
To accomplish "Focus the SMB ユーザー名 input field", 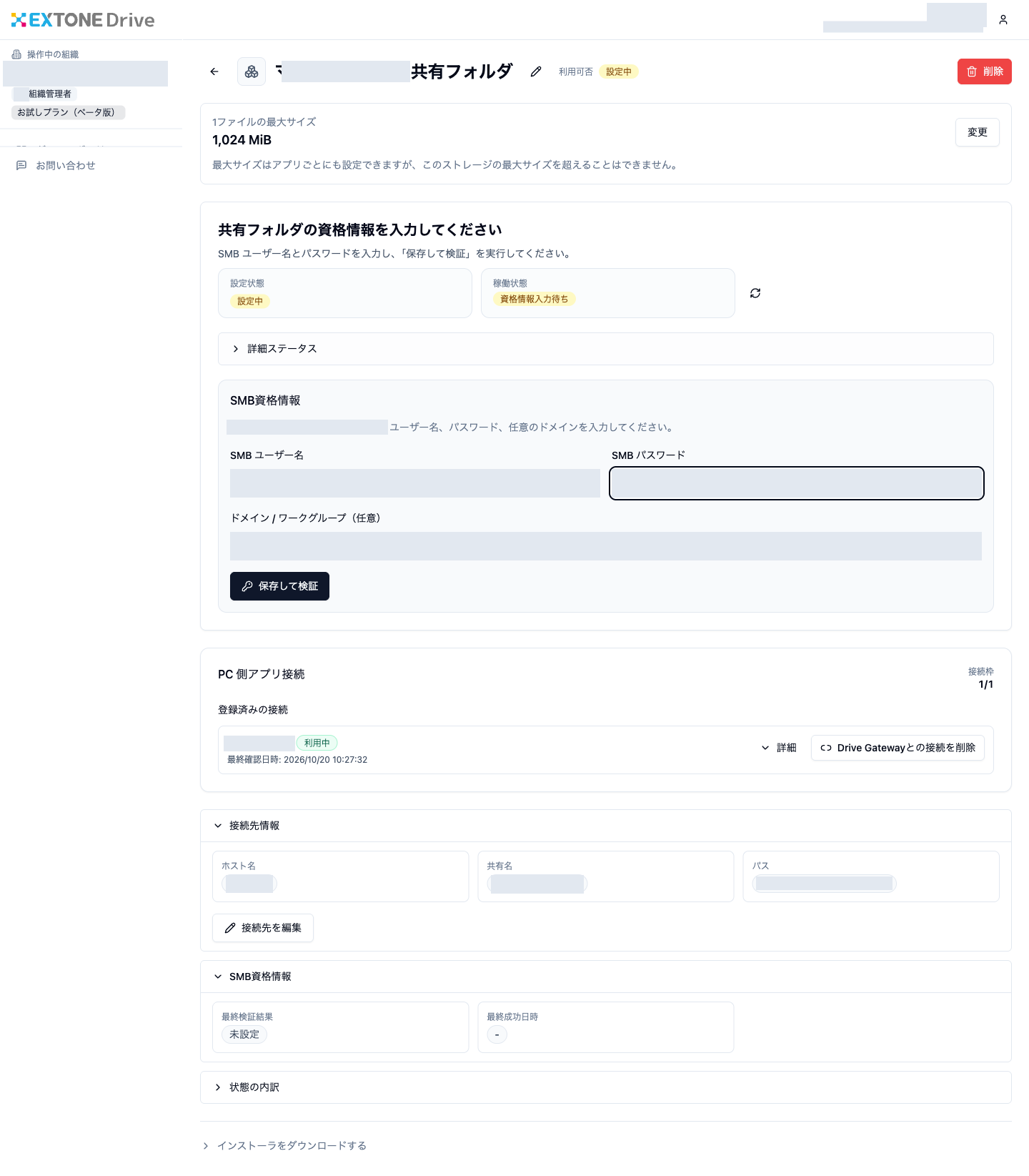I will point(415,483).
